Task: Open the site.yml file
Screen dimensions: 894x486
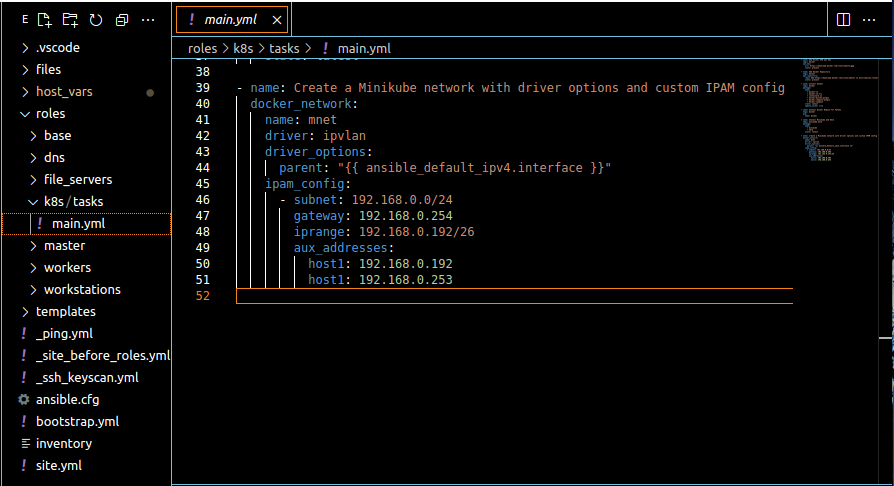Action: coord(58,465)
